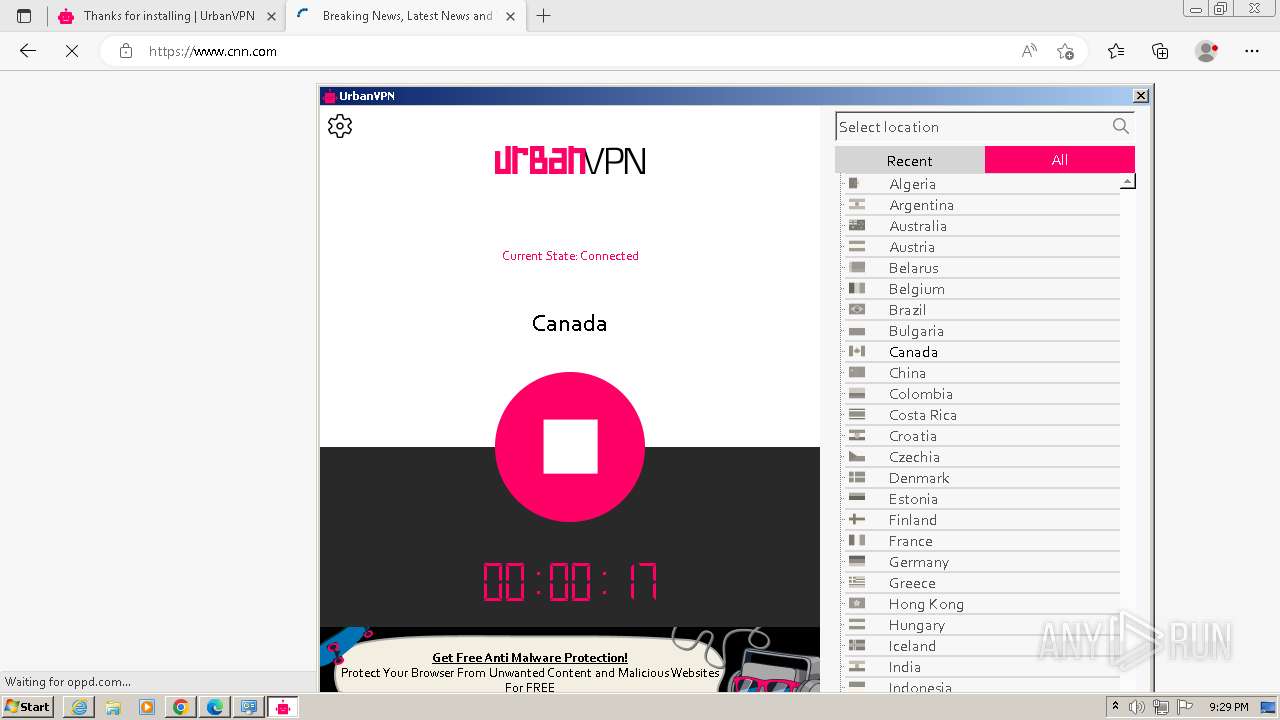The height and width of the screenshot is (720, 1280).
Task: Launch Internet Explorer from taskbar
Action: (x=79, y=707)
